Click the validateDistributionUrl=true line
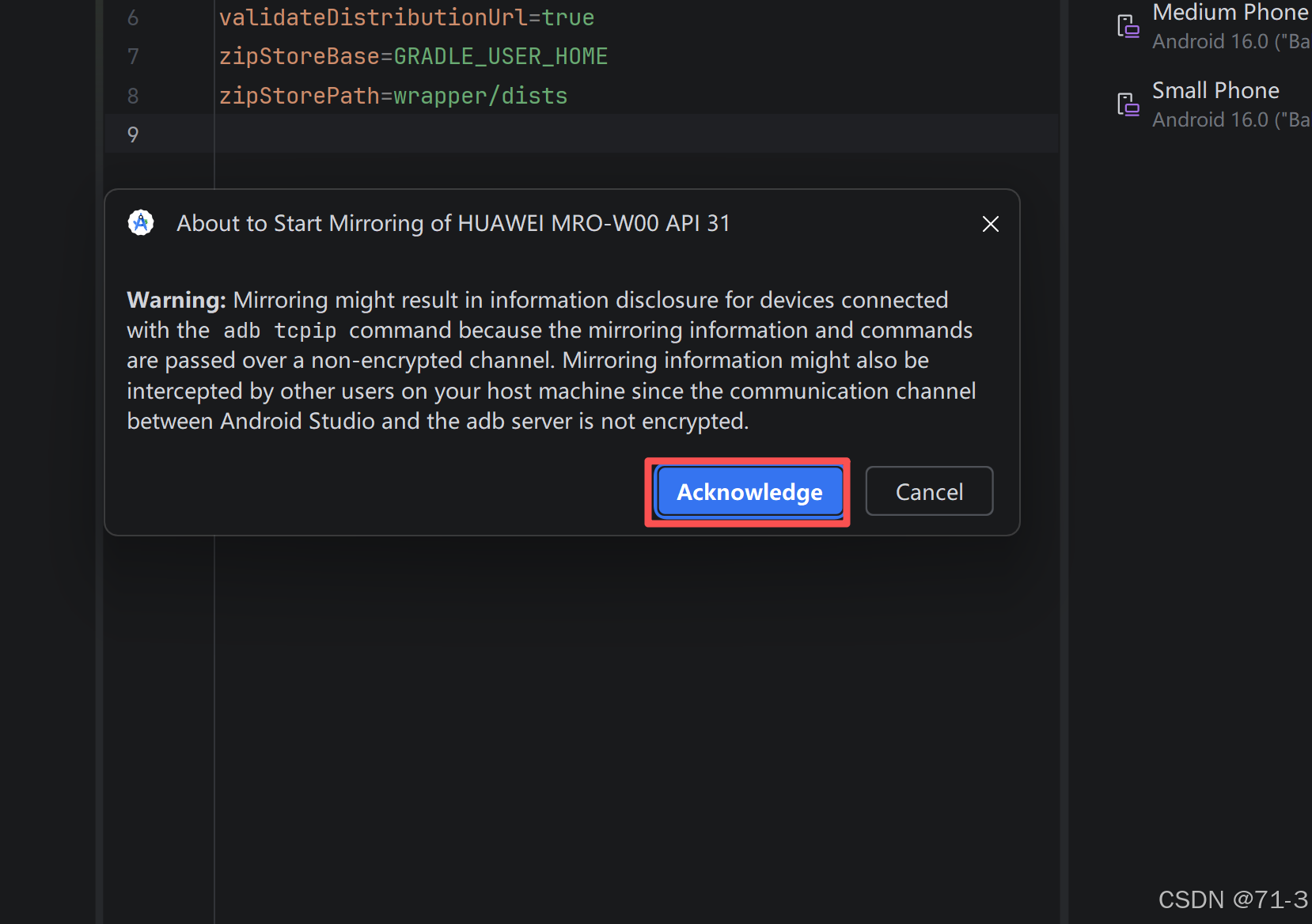 407,17
